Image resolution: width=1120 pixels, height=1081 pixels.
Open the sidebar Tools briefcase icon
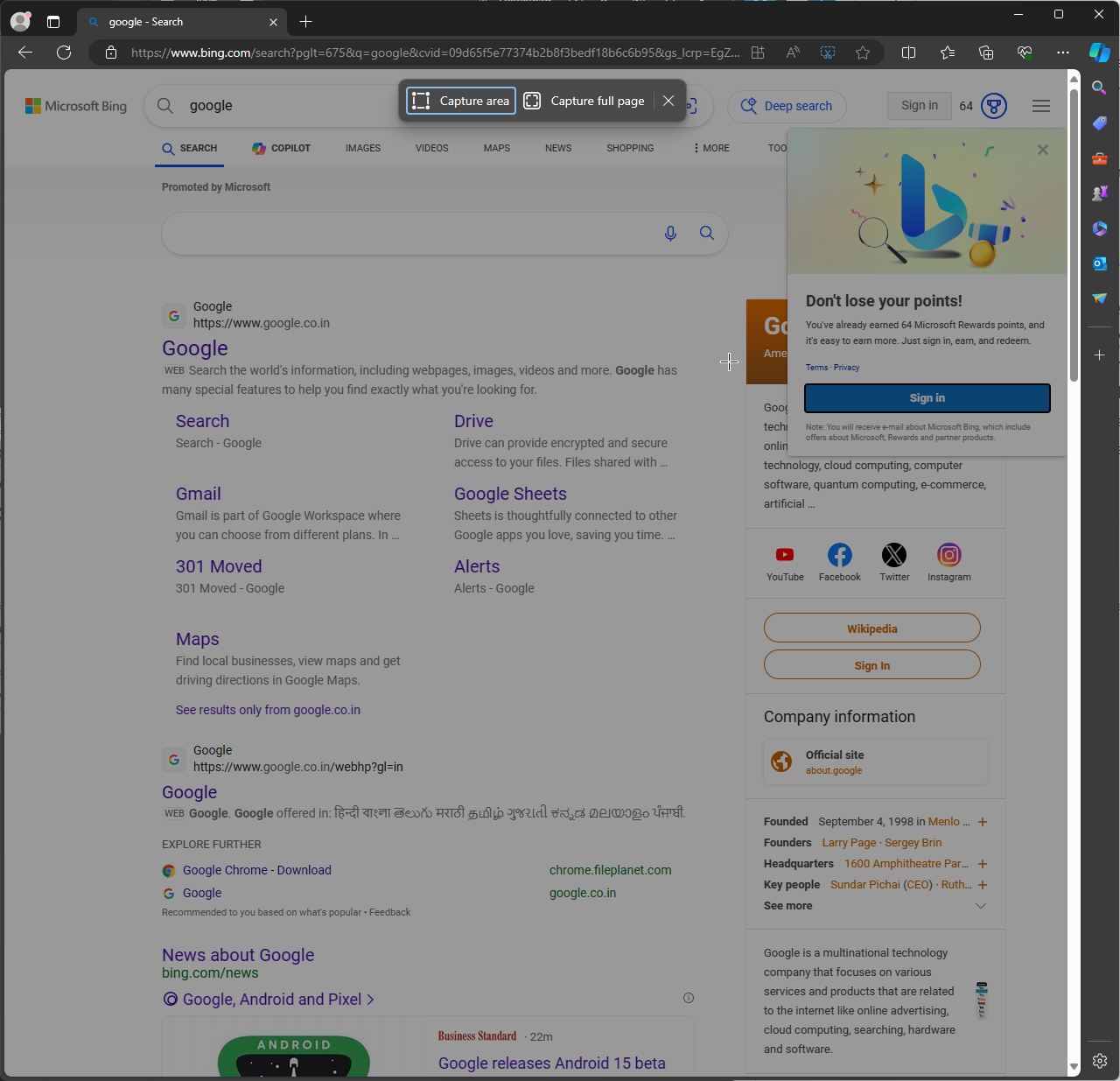coord(1100,158)
